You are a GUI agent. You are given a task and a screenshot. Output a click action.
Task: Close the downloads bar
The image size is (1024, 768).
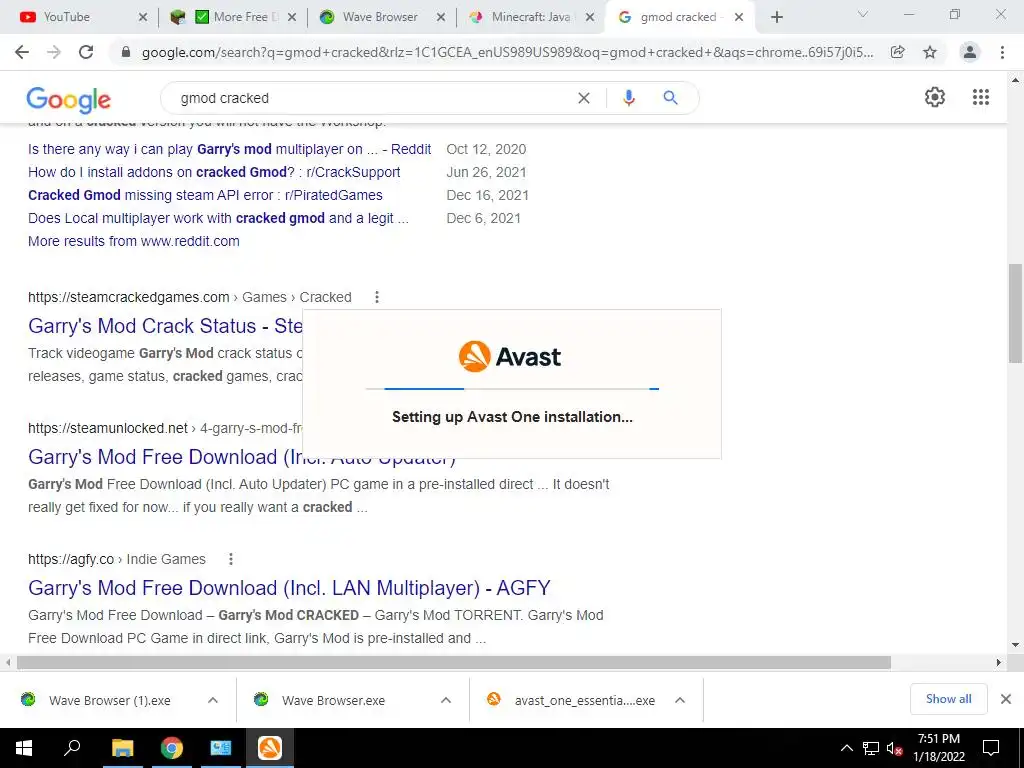[x=1006, y=699]
